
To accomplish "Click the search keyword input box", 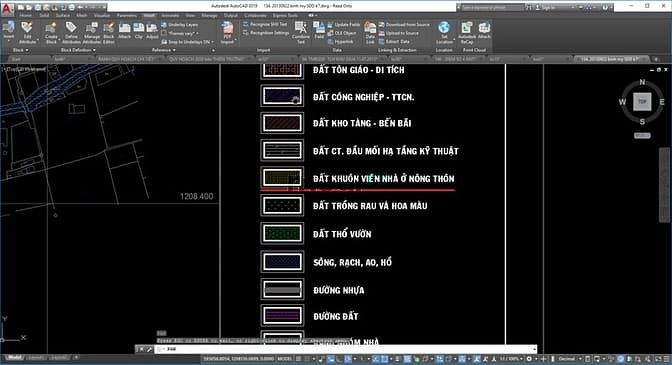I will coord(492,7).
